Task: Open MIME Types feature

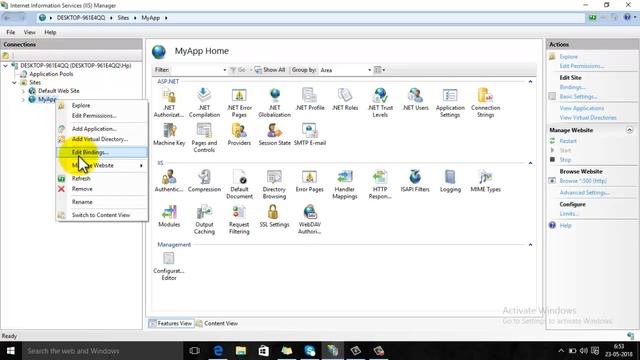Action: [x=485, y=181]
